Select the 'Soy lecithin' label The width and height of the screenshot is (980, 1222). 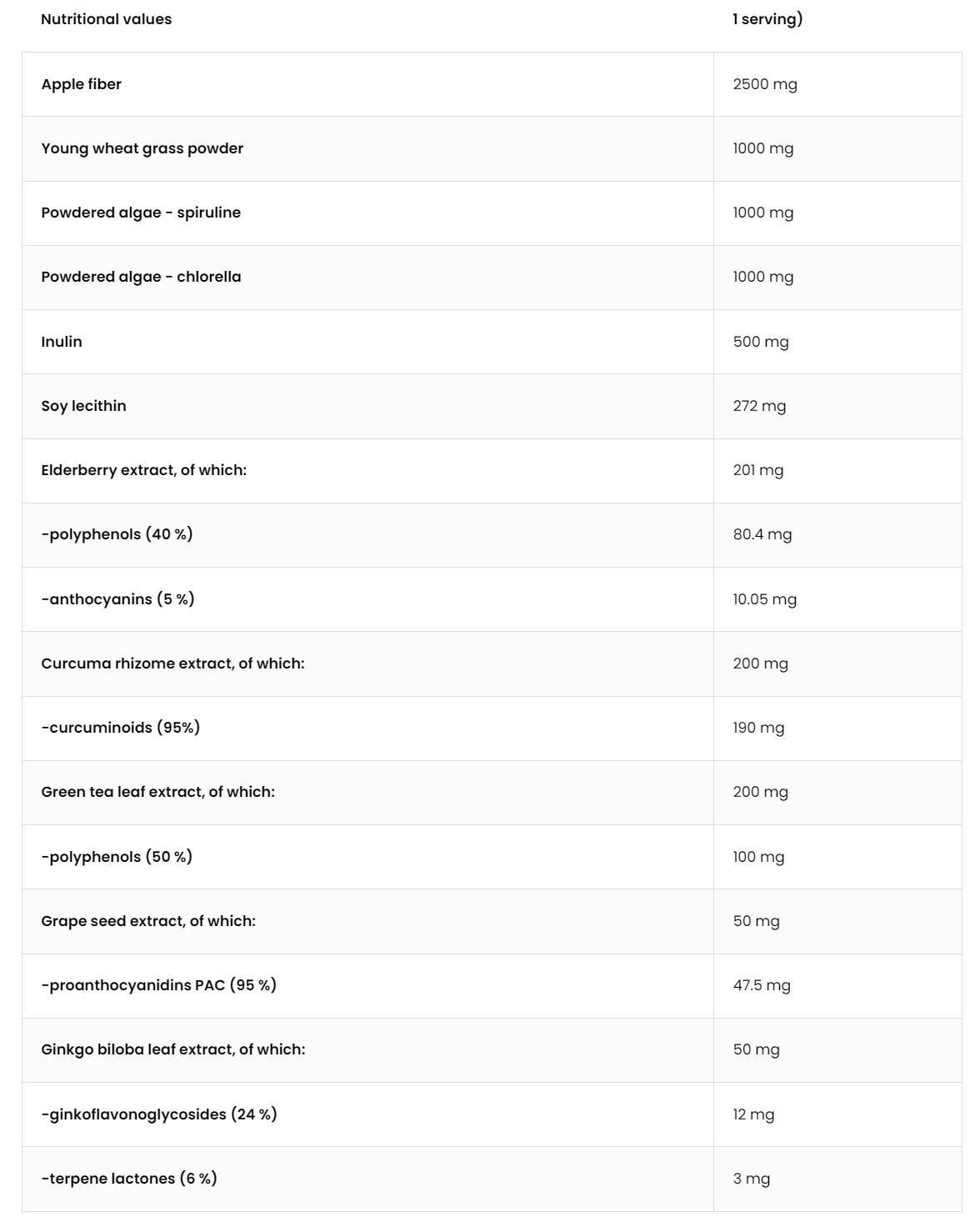pos(83,406)
